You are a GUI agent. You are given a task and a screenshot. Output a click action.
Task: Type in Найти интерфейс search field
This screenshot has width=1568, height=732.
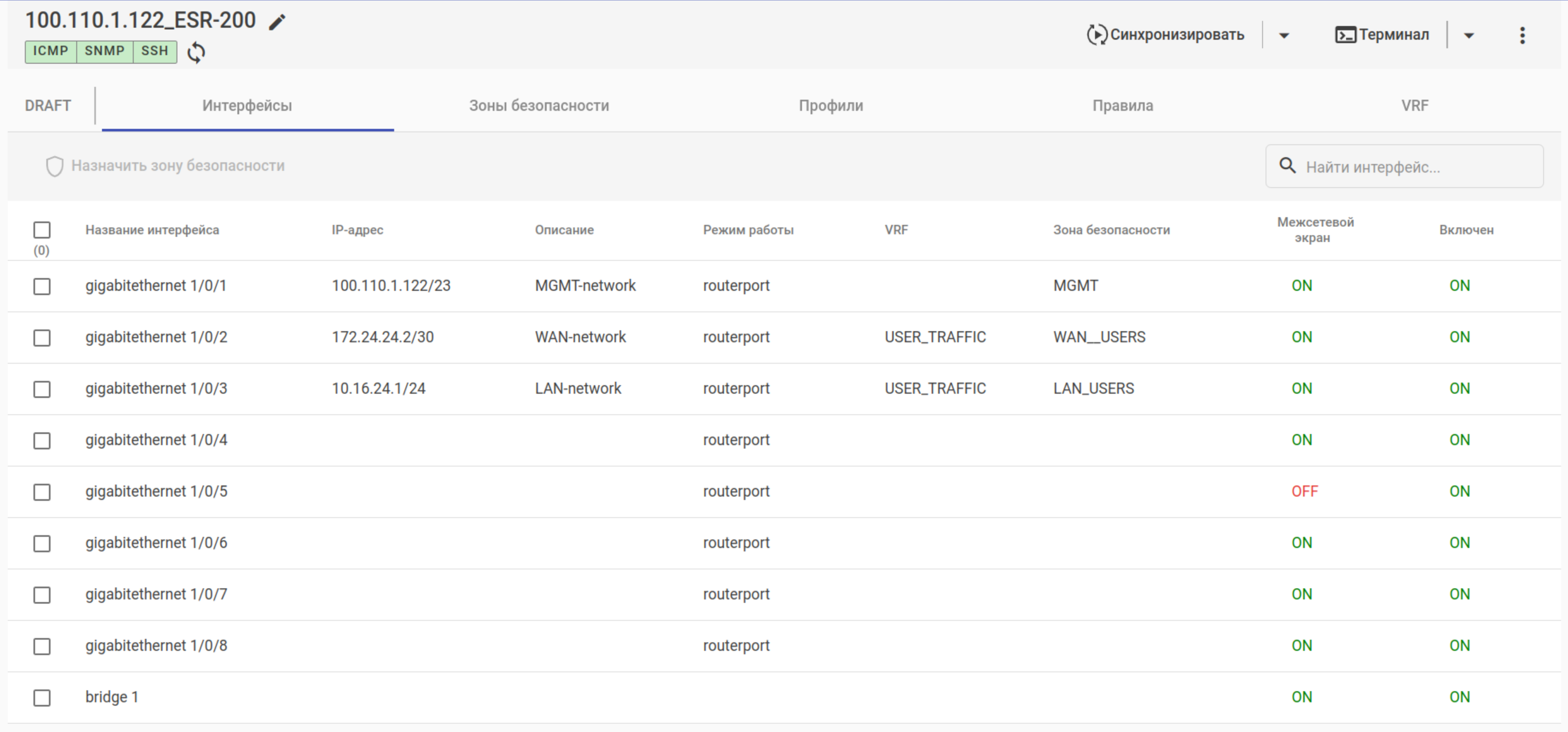[1418, 167]
